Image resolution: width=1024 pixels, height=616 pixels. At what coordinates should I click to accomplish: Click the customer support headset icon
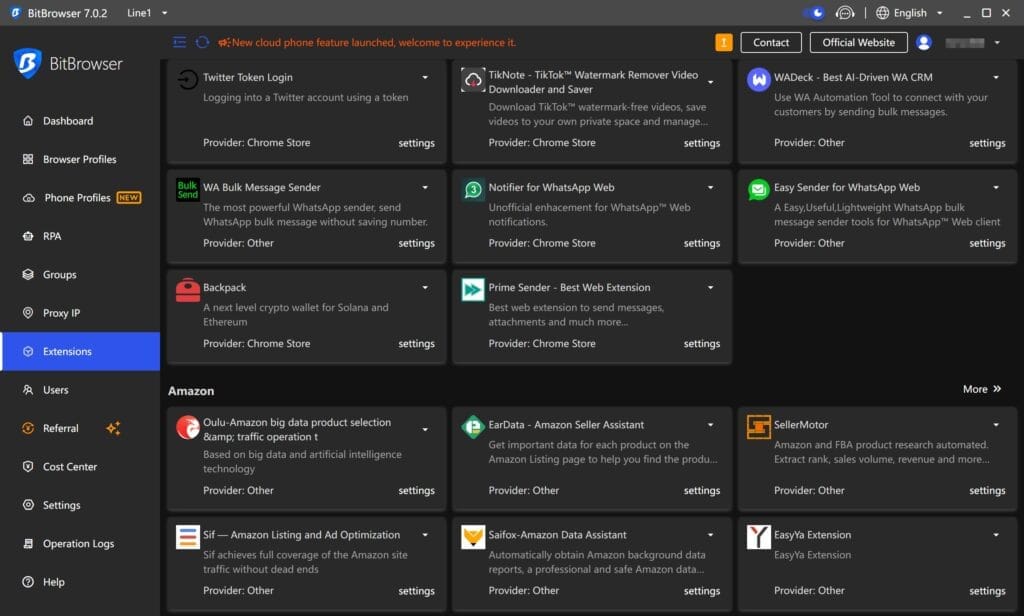(844, 13)
